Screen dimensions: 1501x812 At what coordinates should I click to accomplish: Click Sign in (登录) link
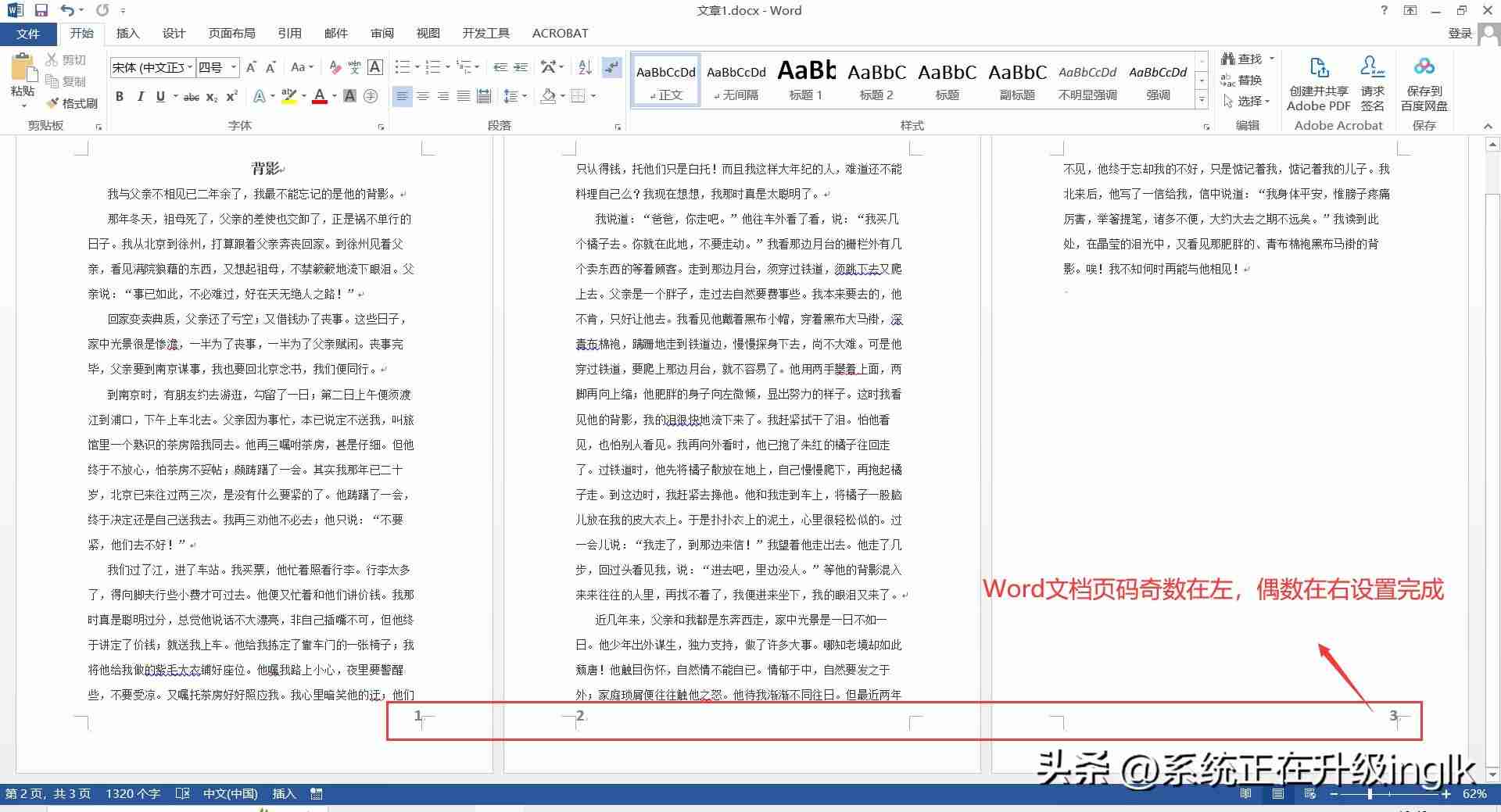click(1460, 34)
